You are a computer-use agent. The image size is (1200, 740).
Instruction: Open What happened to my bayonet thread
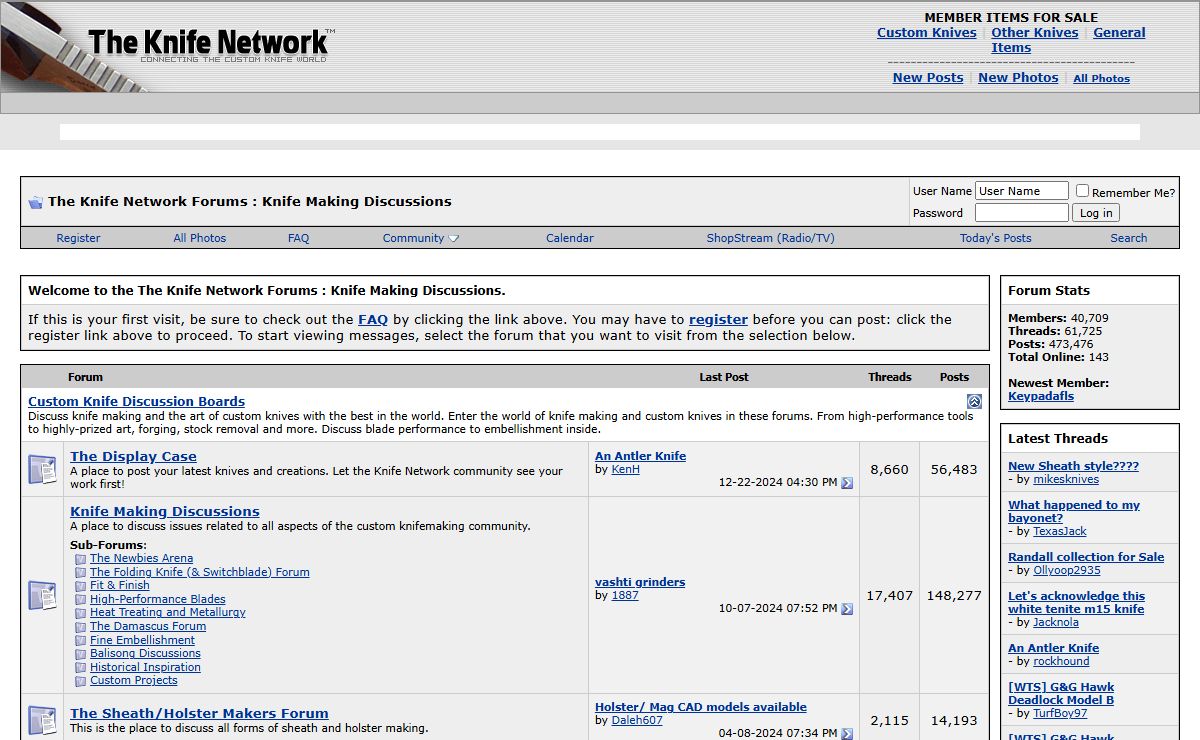pyautogui.click(x=1074, y=512)
